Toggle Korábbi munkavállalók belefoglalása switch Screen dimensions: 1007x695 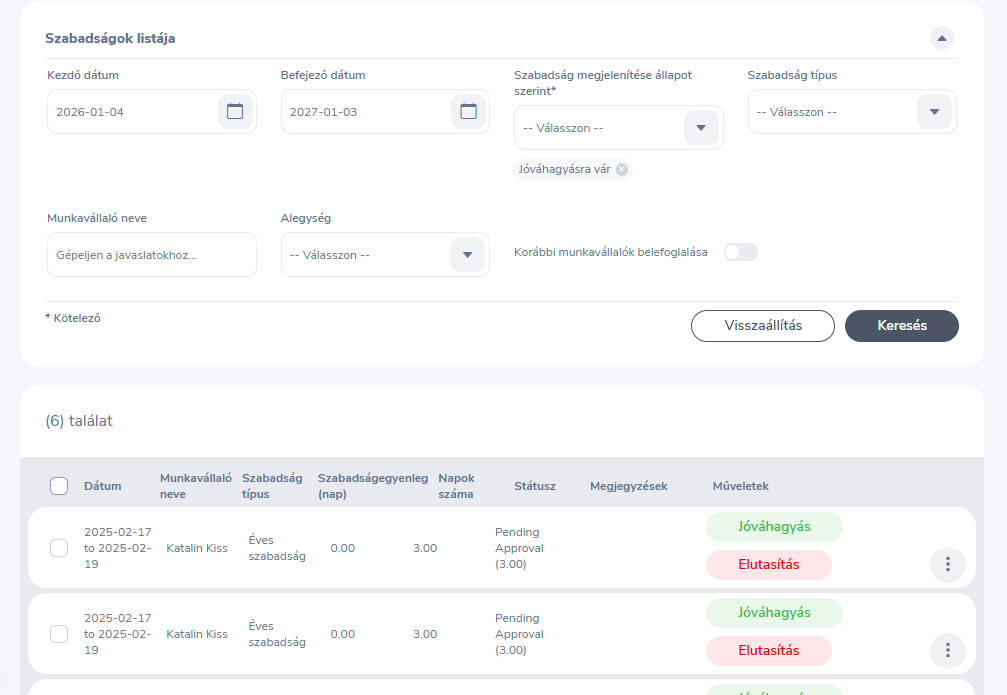pyautogui.click(x=740, y=252)
